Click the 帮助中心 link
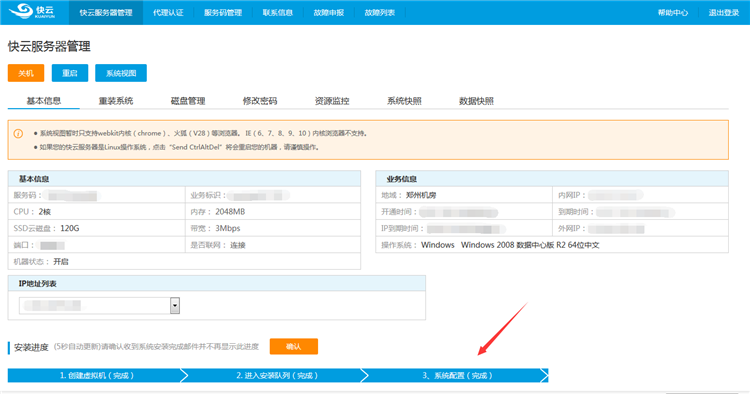This screenshot has height=394, width=750. [673, 12]
